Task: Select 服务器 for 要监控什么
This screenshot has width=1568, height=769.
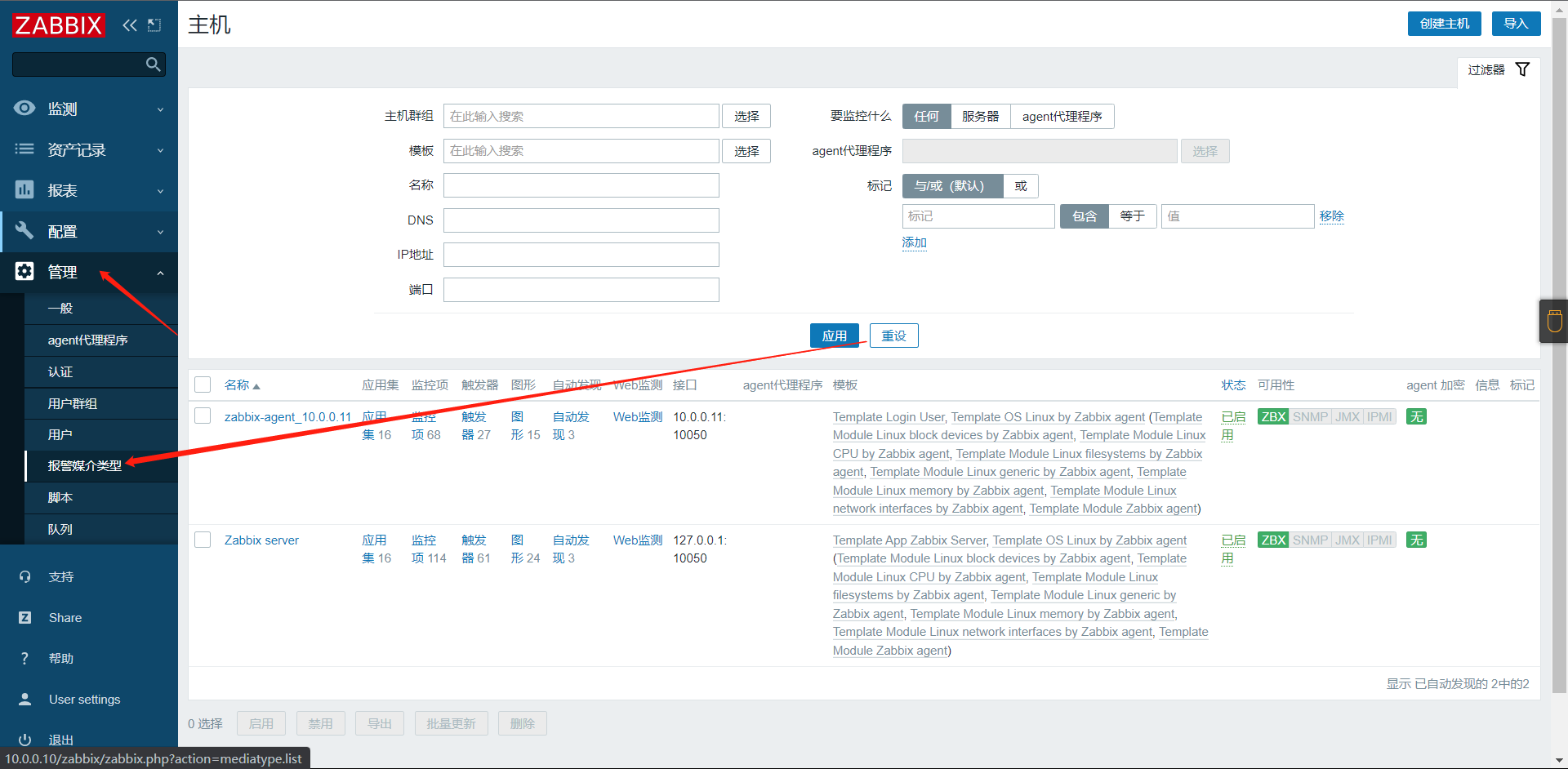Action: click(x=980, y=117)
